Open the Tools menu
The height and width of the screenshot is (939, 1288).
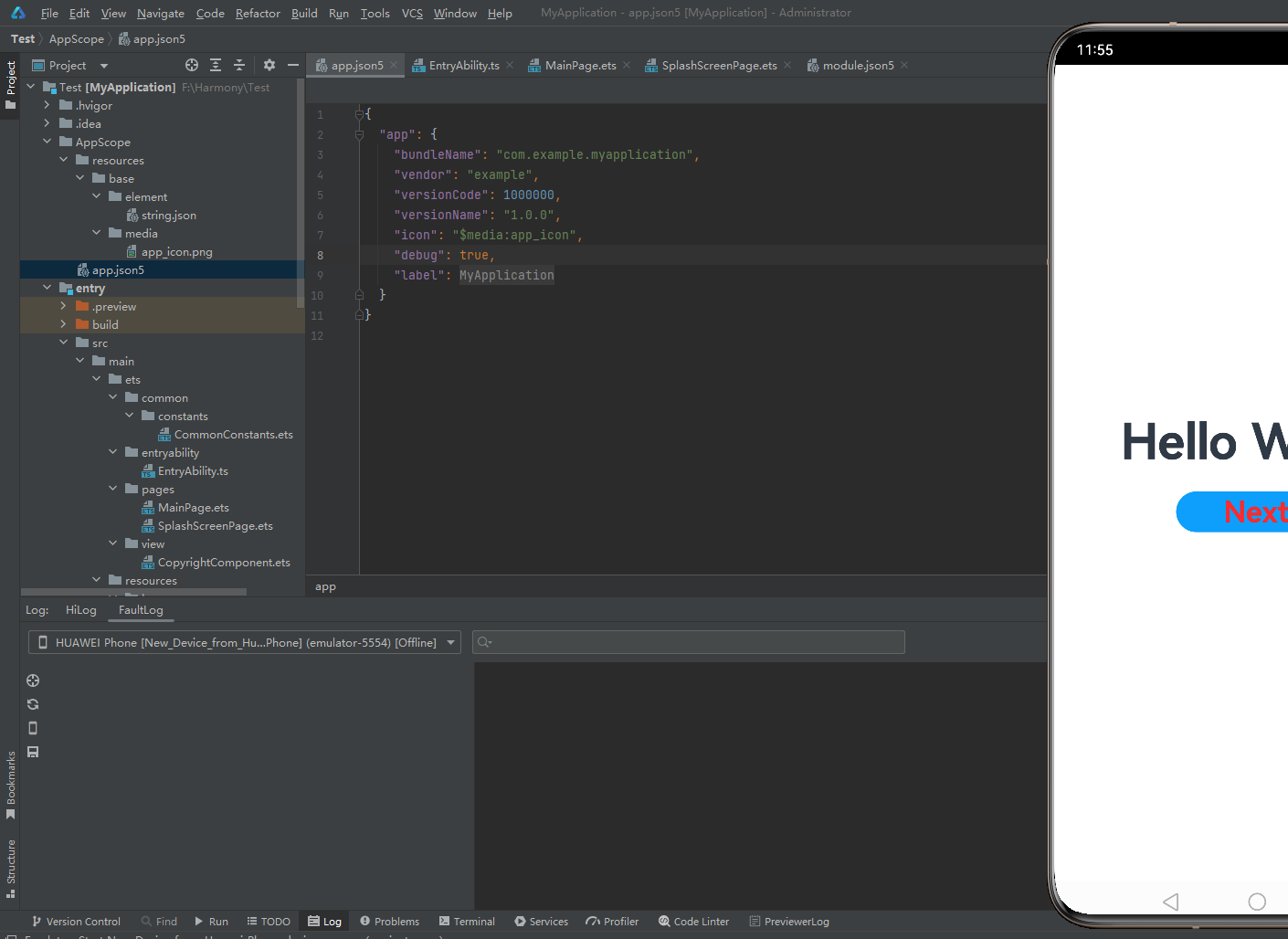point(375,13)
